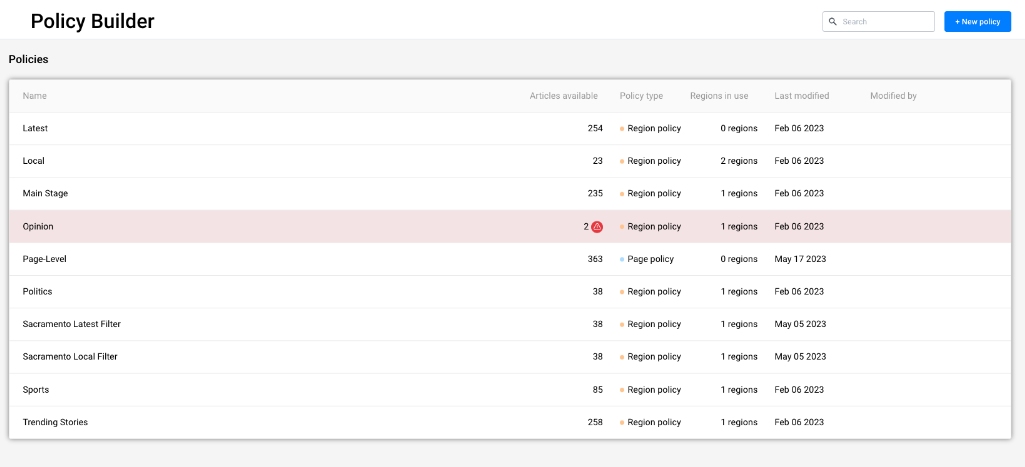Click the red warning icon in Opinion row

(597, 226)
